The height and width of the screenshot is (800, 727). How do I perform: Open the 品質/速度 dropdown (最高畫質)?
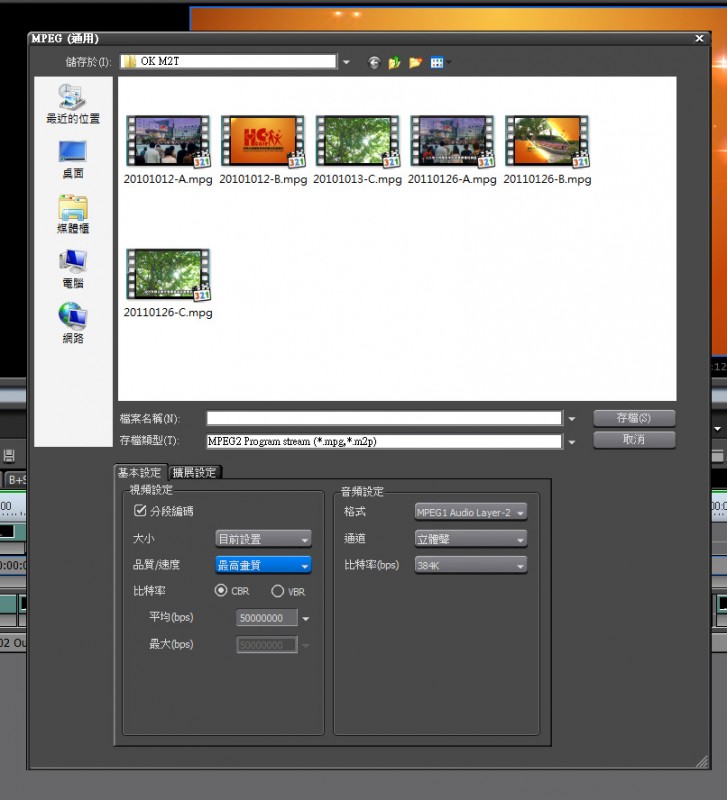(263, 565)
